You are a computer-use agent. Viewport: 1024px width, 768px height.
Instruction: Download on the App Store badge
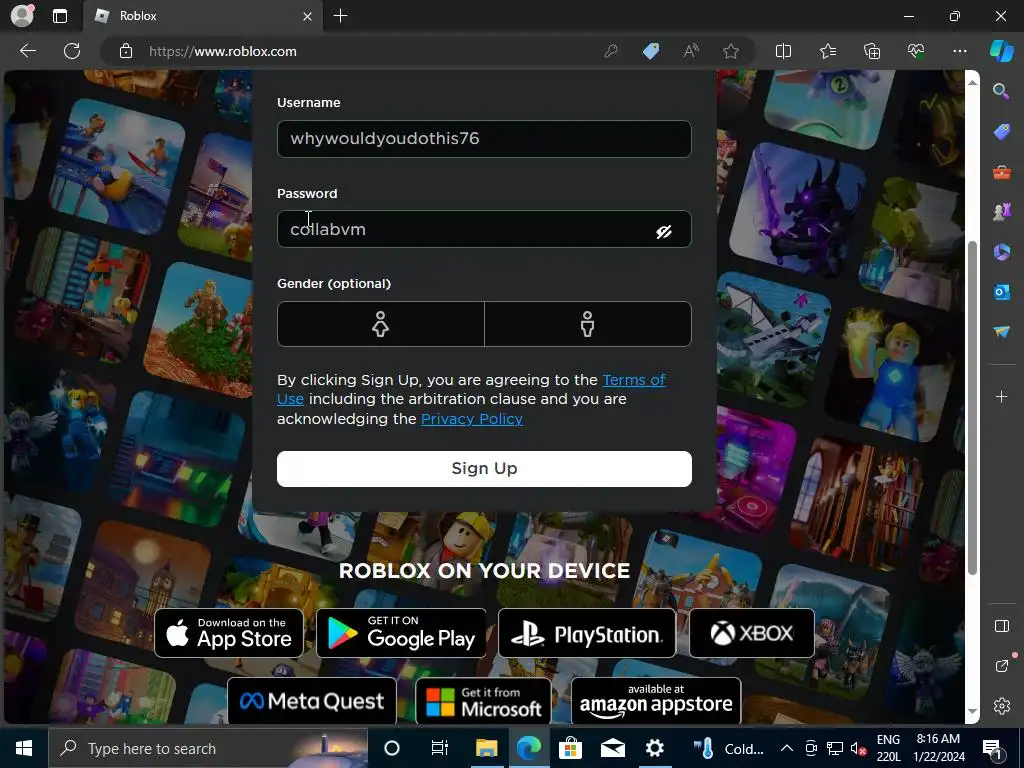click(x=229, y=633)
